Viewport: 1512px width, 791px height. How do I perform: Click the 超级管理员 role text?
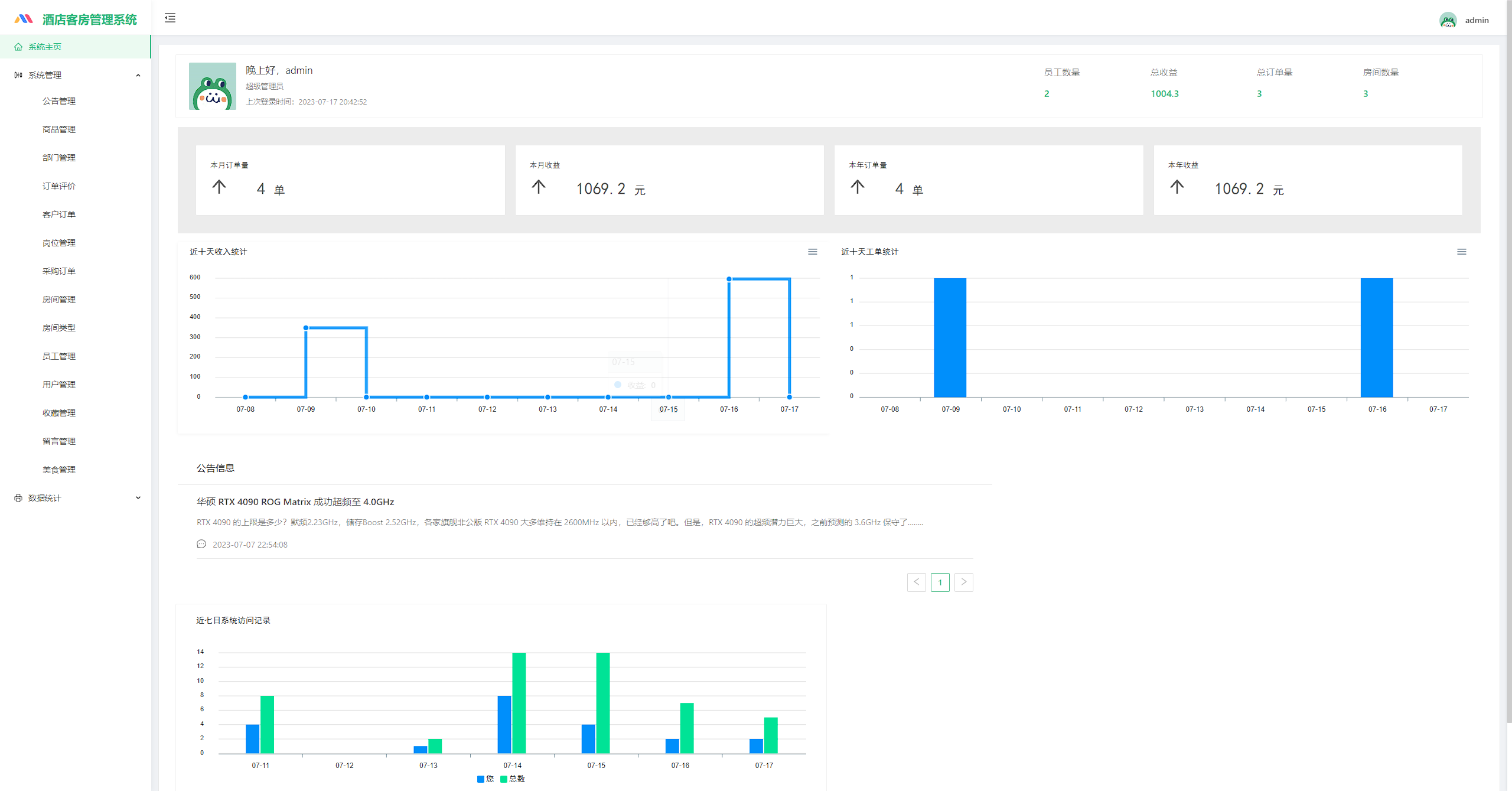265,86
